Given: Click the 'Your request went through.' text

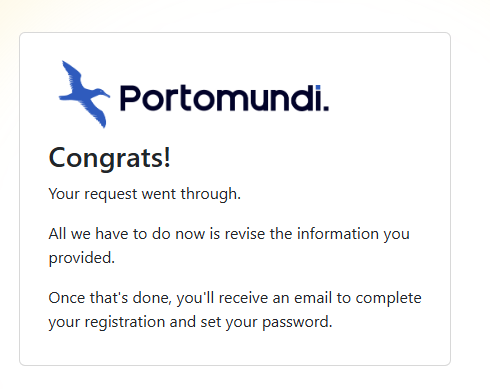Looking at the screenshot, I should tap(144, 194).
